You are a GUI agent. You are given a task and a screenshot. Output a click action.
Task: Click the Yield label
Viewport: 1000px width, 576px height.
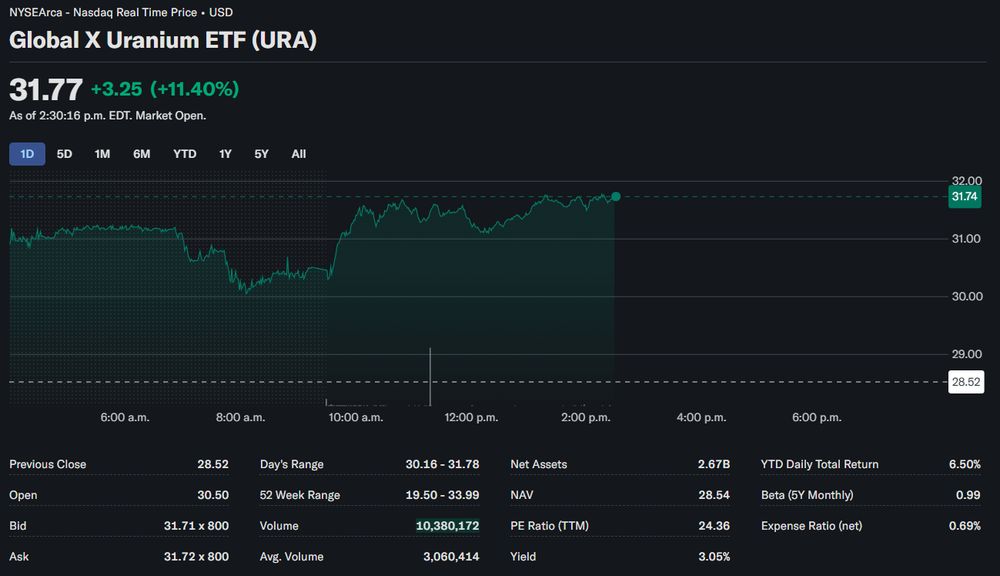pyautogui.click(x=523, y=556)
